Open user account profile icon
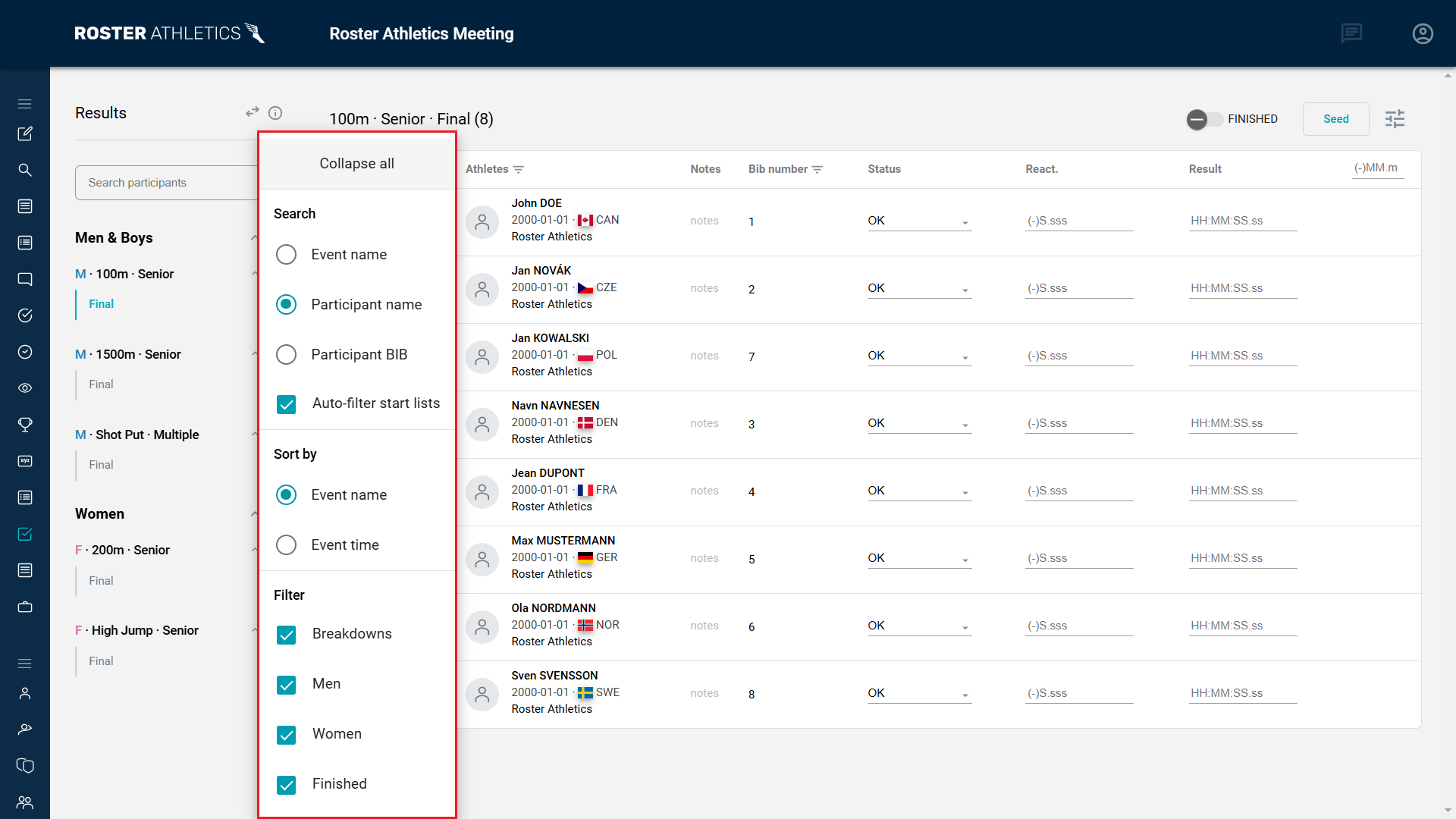 (x=1422, y=33)
